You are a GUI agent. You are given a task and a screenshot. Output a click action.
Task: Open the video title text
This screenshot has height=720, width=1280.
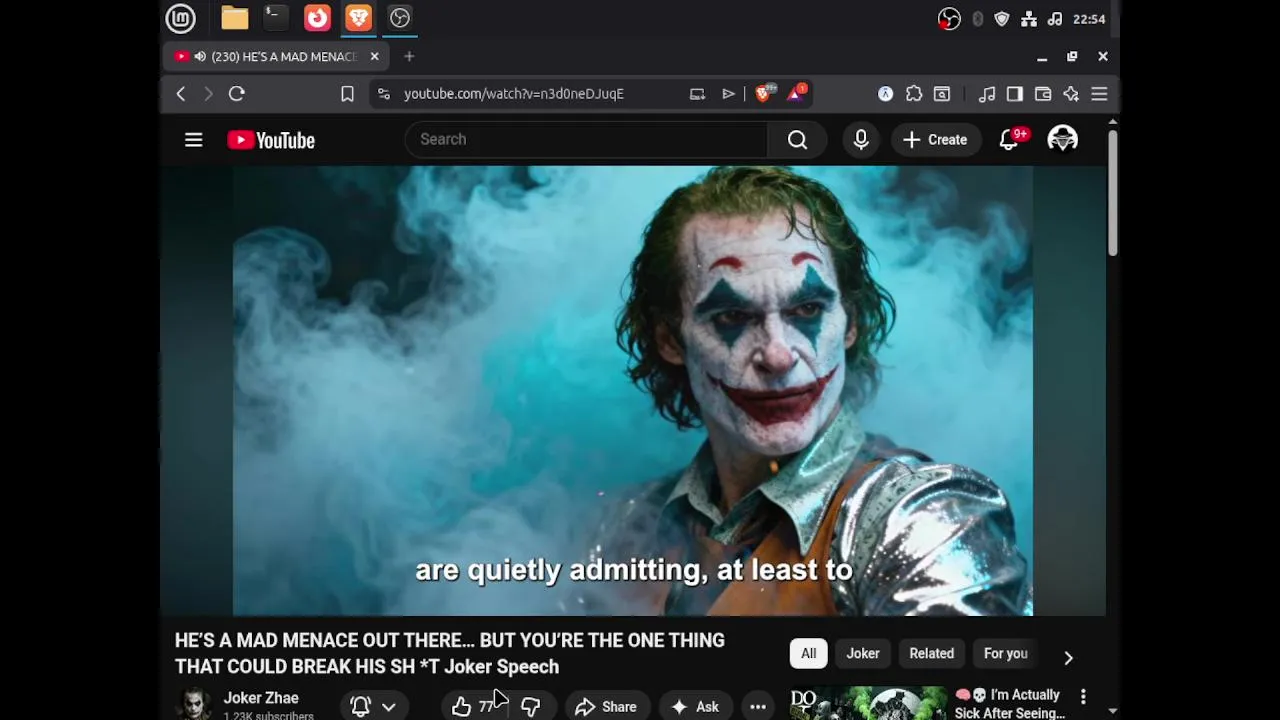(x=450, y=653)
